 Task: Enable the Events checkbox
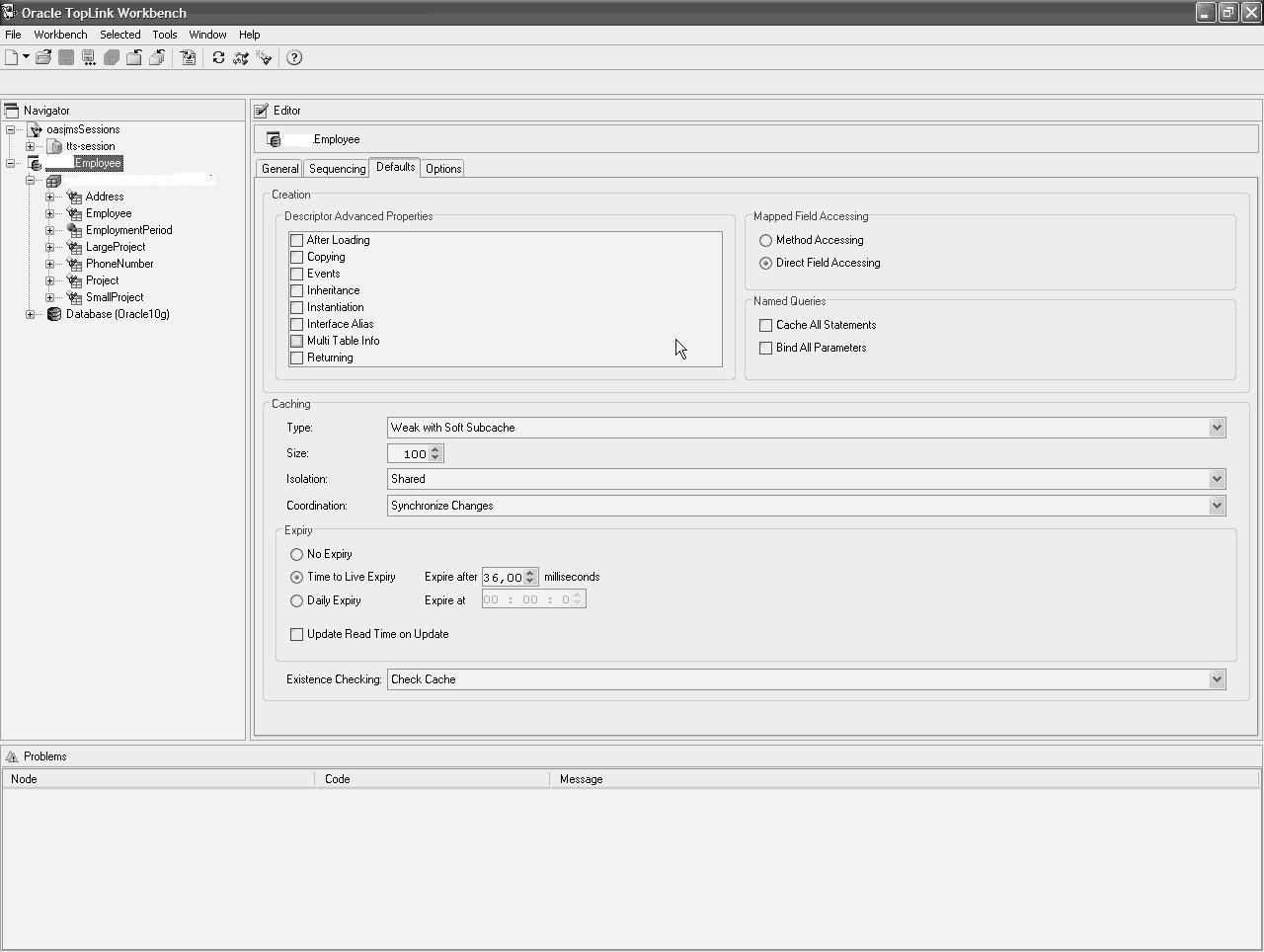point(296,274)
